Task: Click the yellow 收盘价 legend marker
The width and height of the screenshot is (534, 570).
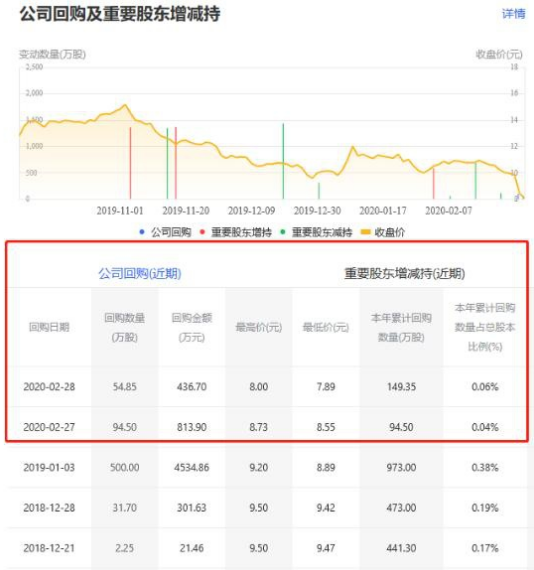Action: (x=365, y=232)
